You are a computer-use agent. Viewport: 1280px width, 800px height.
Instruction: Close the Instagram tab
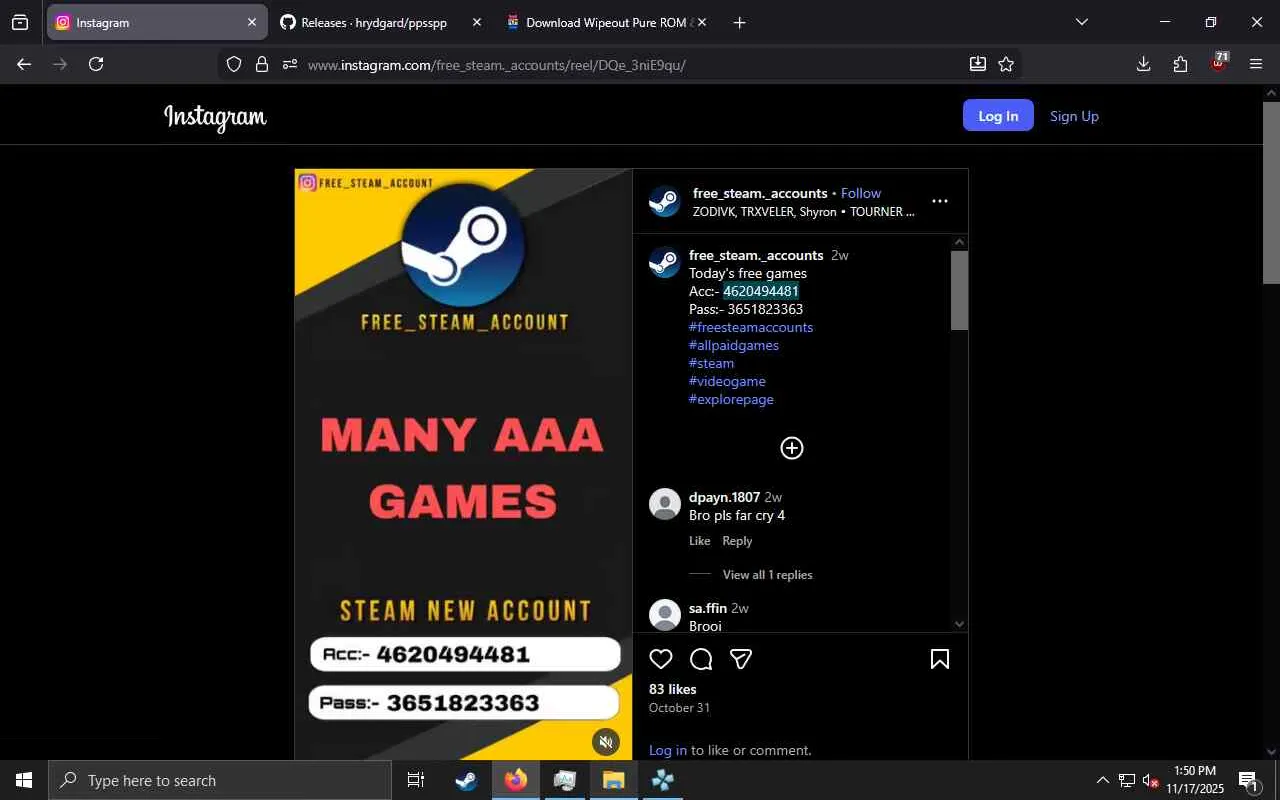252,22
